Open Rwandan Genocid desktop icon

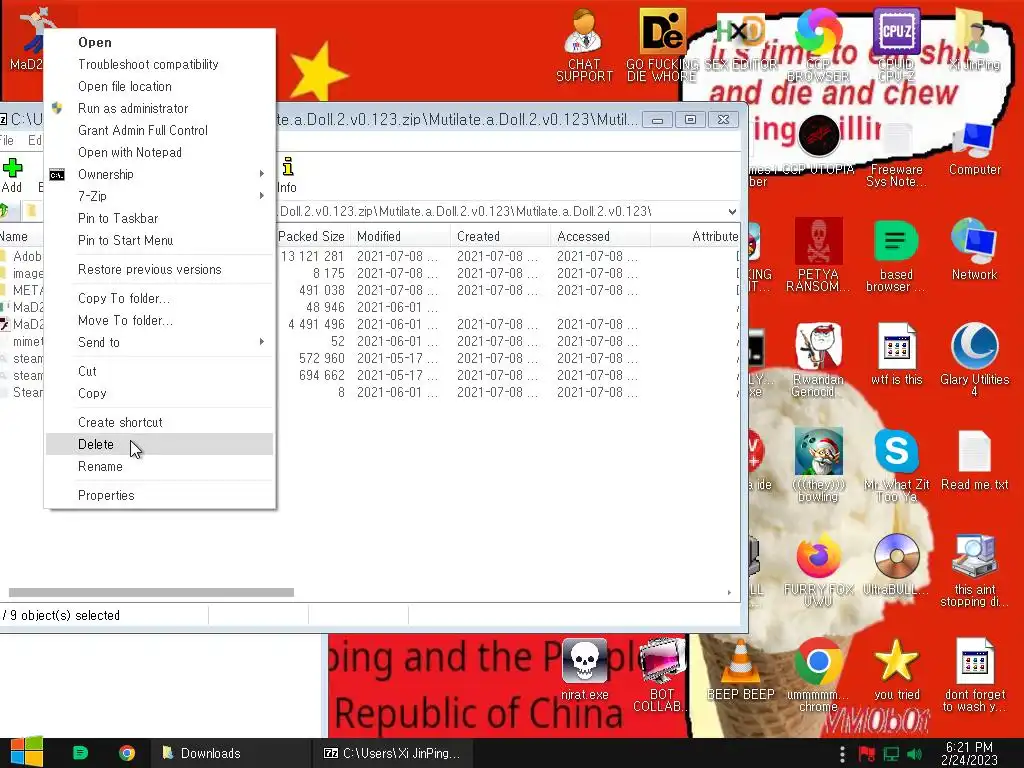[818, 360]
